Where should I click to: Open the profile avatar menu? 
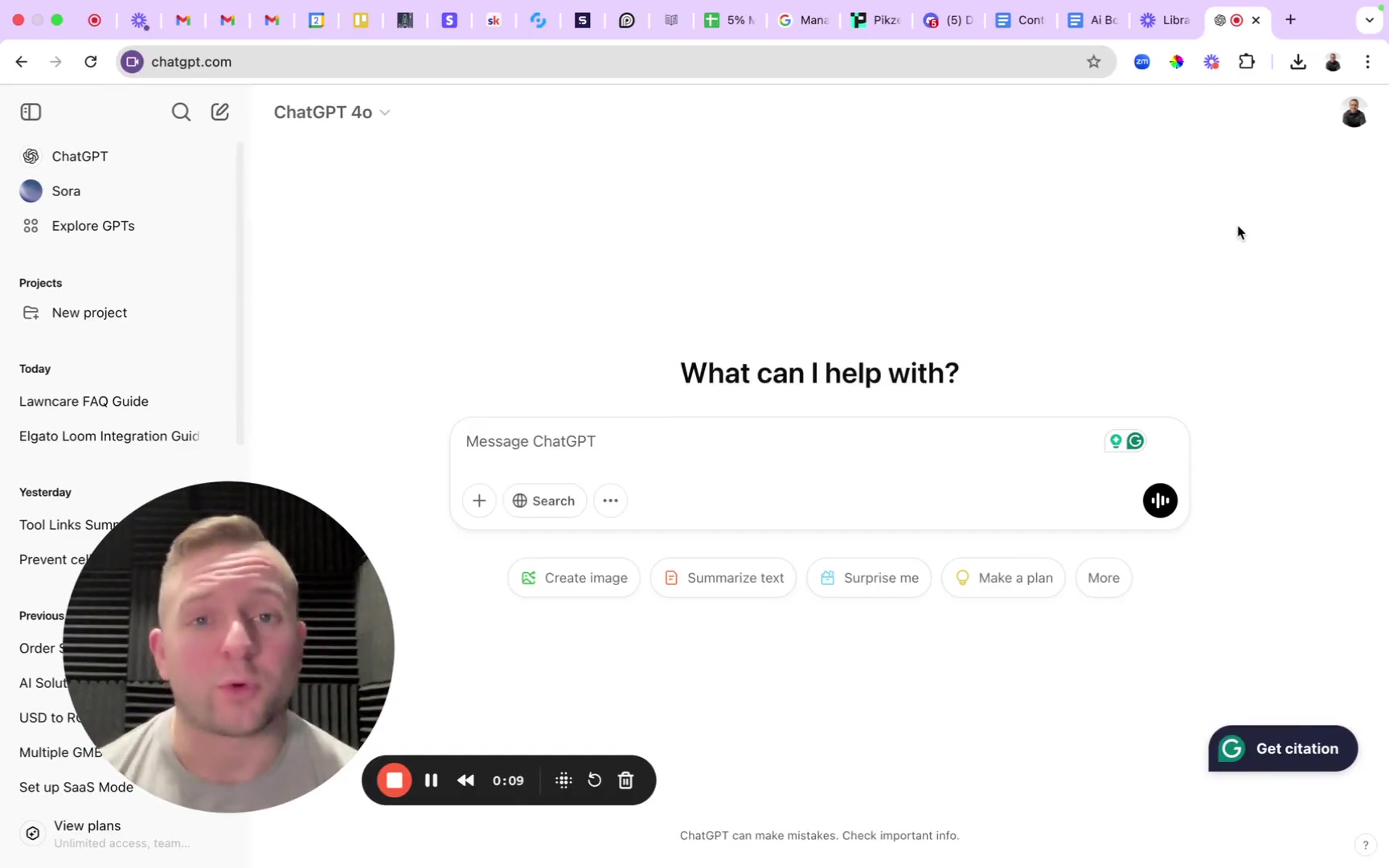1354,113
